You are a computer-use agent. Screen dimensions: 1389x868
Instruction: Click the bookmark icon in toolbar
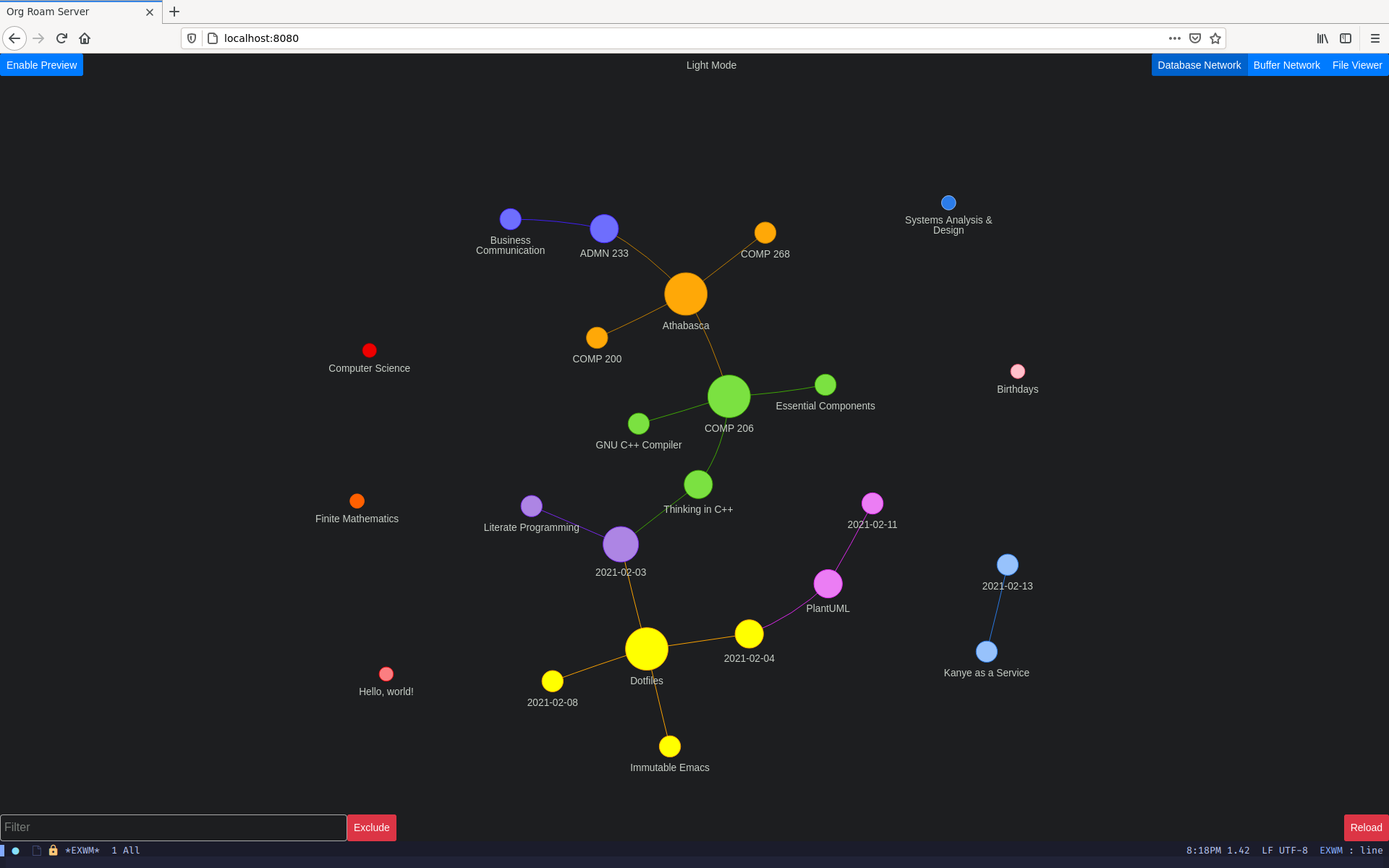tap(1215, 38)
